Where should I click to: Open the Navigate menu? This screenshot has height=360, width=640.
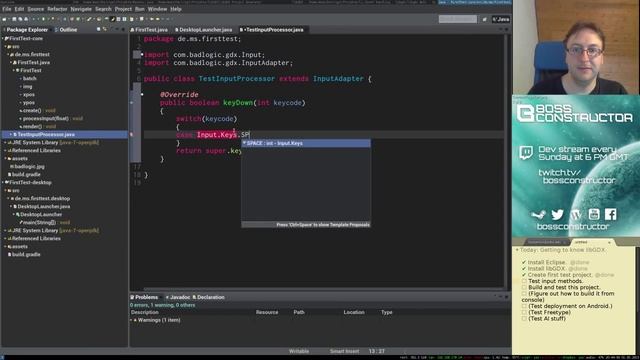[81, 9]
